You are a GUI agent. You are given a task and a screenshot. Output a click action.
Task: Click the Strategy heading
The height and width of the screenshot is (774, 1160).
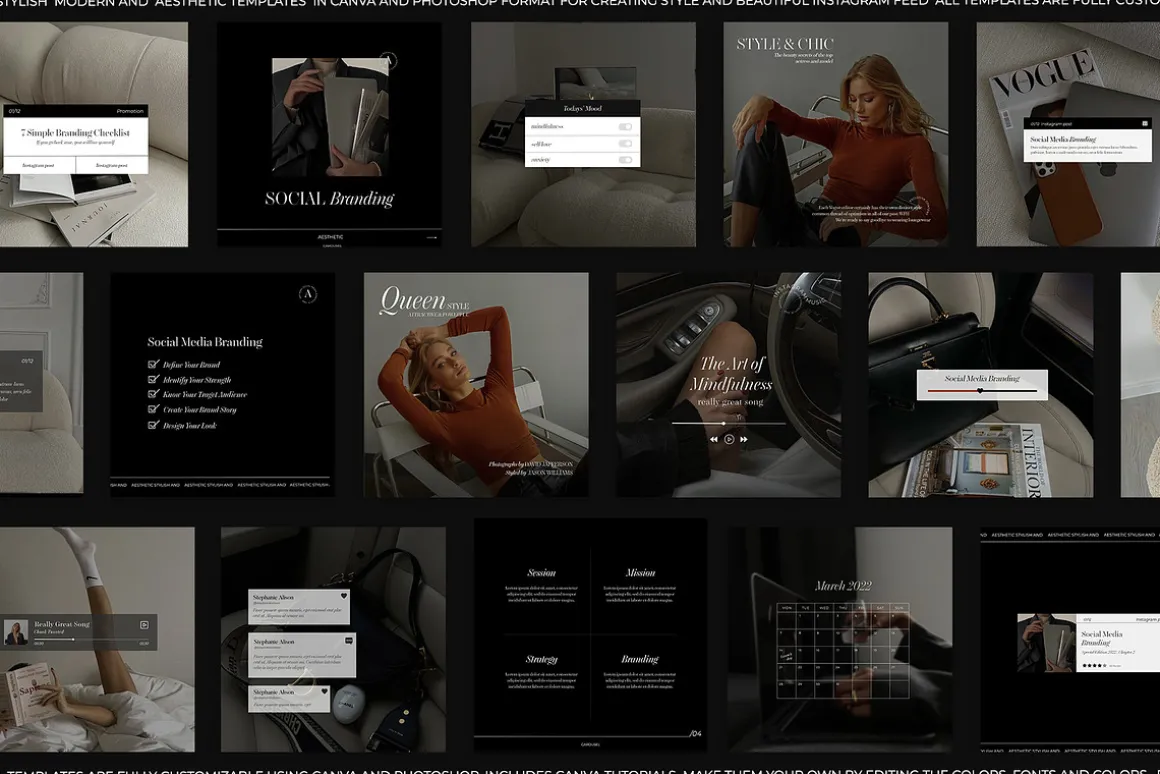pyautogui.click(x=542, y=659)
